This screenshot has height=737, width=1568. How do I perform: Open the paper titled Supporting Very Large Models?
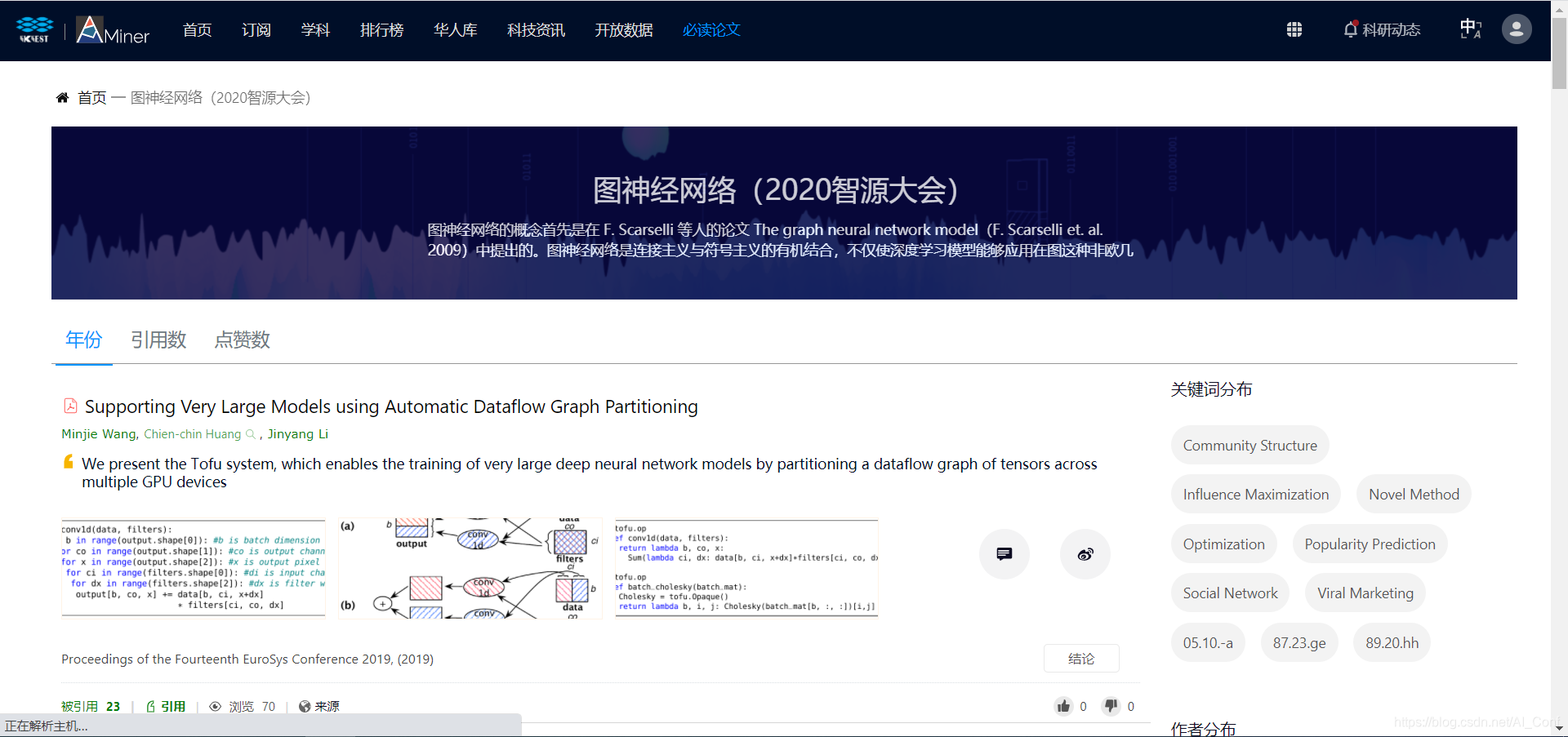pyautogui.click(x=390, y=406)
